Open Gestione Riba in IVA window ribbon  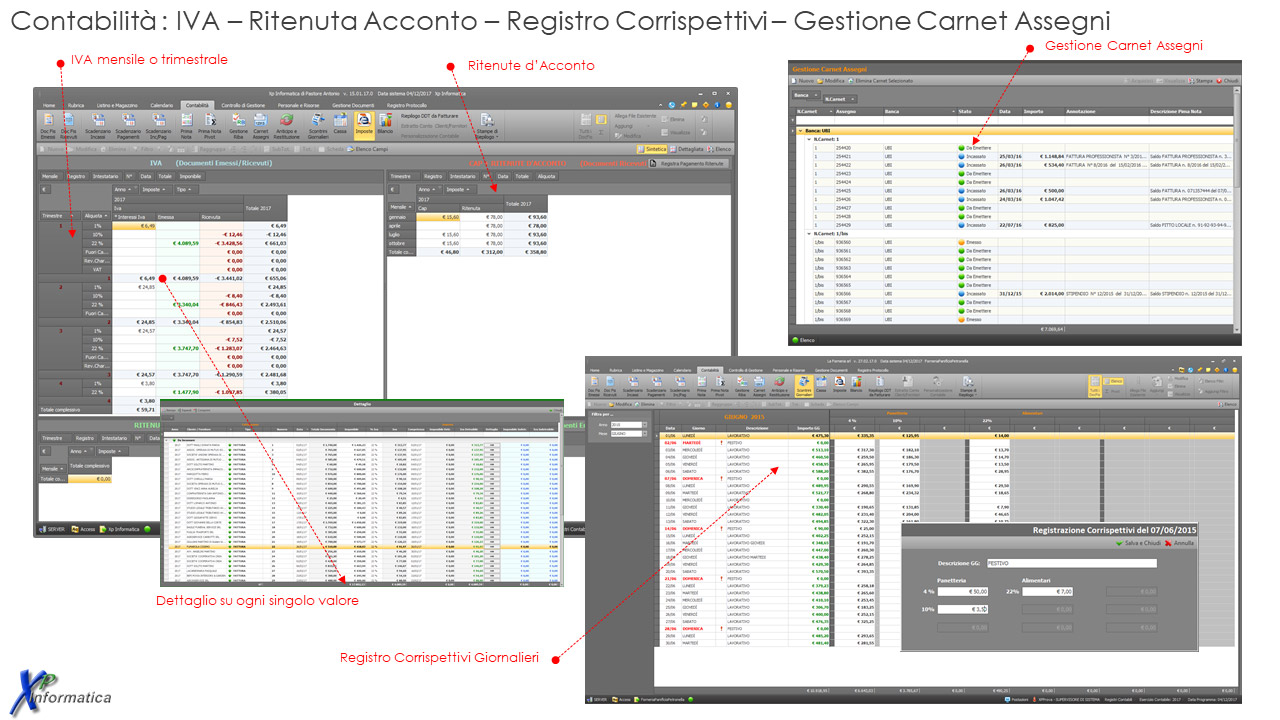[x=238, y=126]
